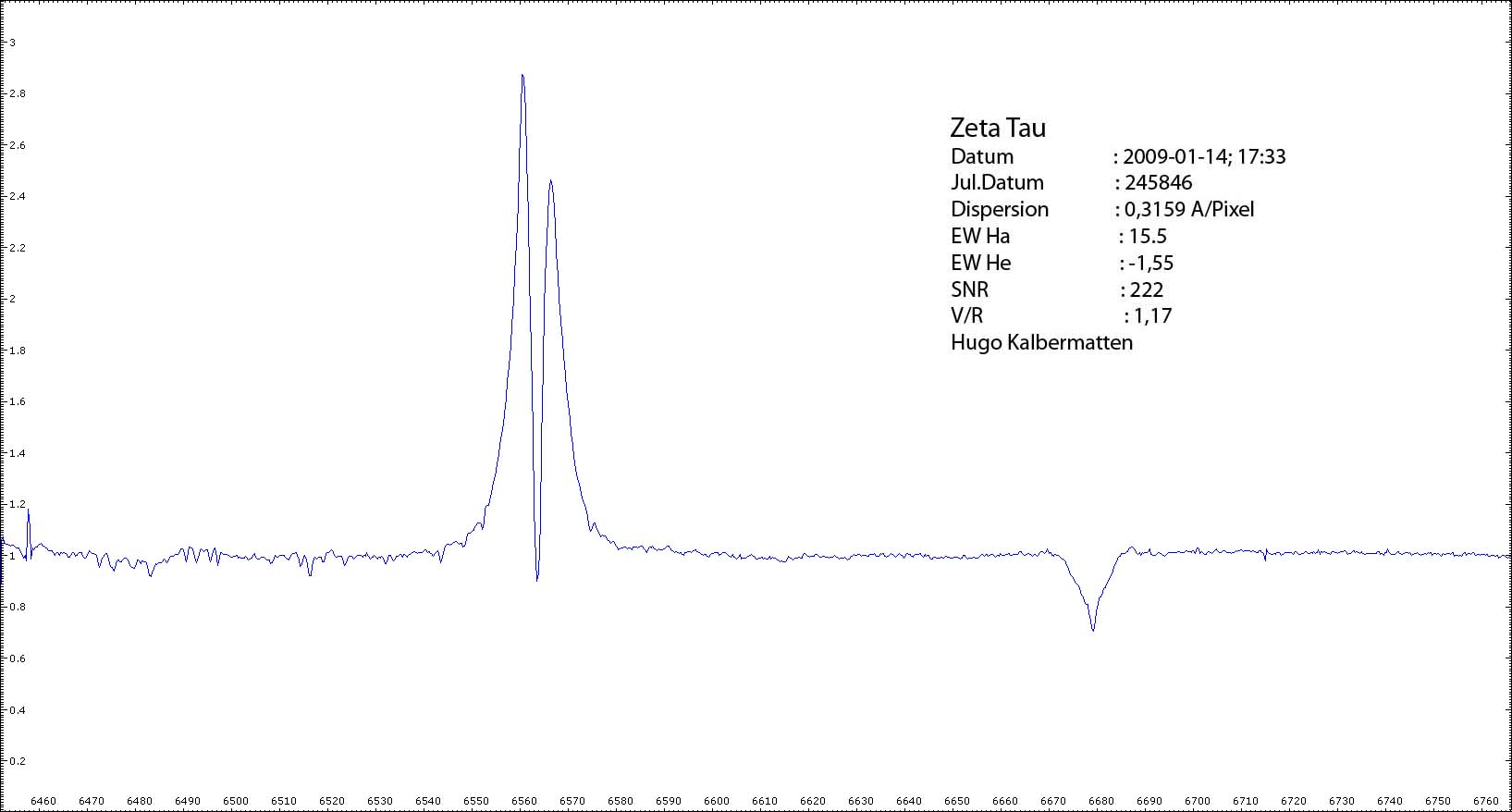Click the Dispersion value 0,3159 A/Pixel
This screenshot has width=1512, height=812.
coord(1189,209)
